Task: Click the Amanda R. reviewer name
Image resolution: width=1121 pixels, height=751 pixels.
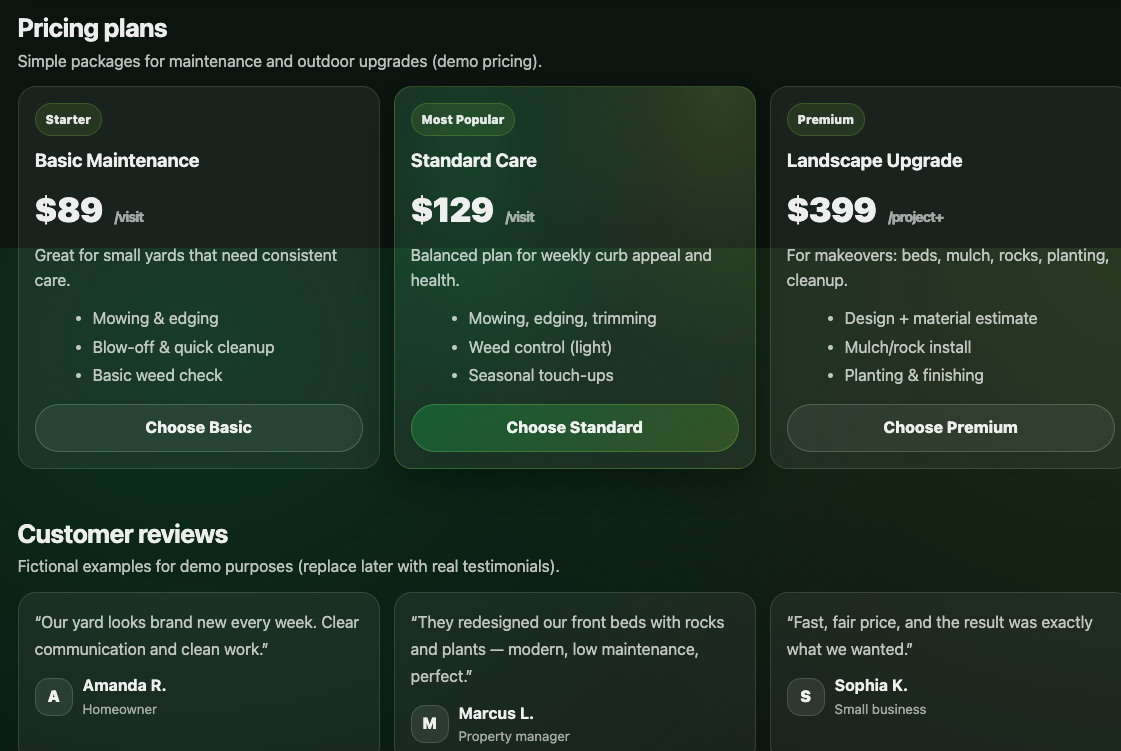Action: tap(124, 686)
